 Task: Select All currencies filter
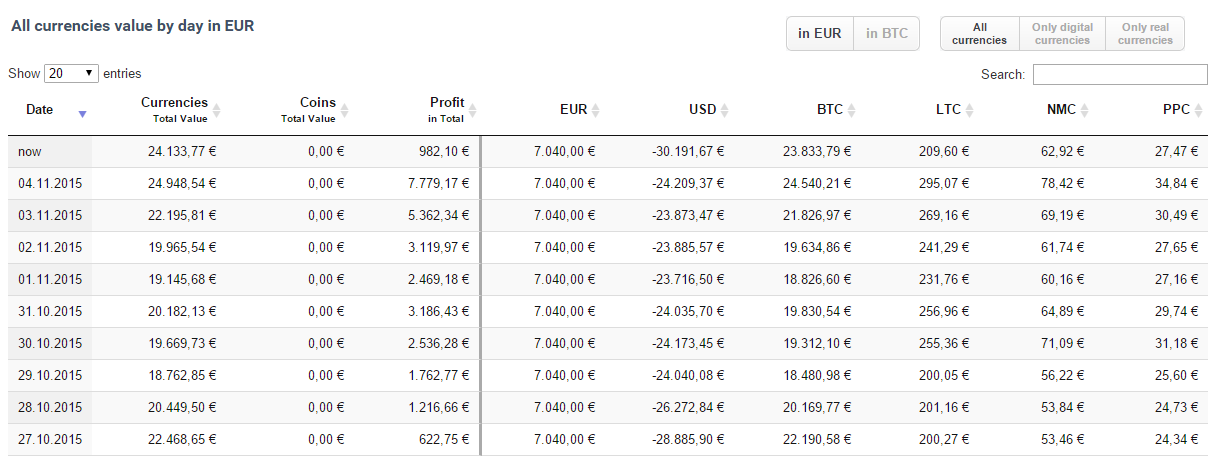click(980, 34)
